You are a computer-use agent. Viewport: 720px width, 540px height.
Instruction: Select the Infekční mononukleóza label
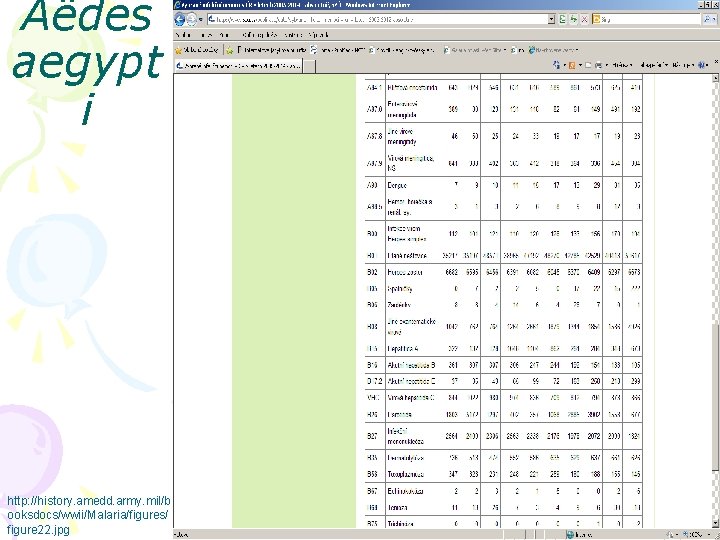[405, 436]
